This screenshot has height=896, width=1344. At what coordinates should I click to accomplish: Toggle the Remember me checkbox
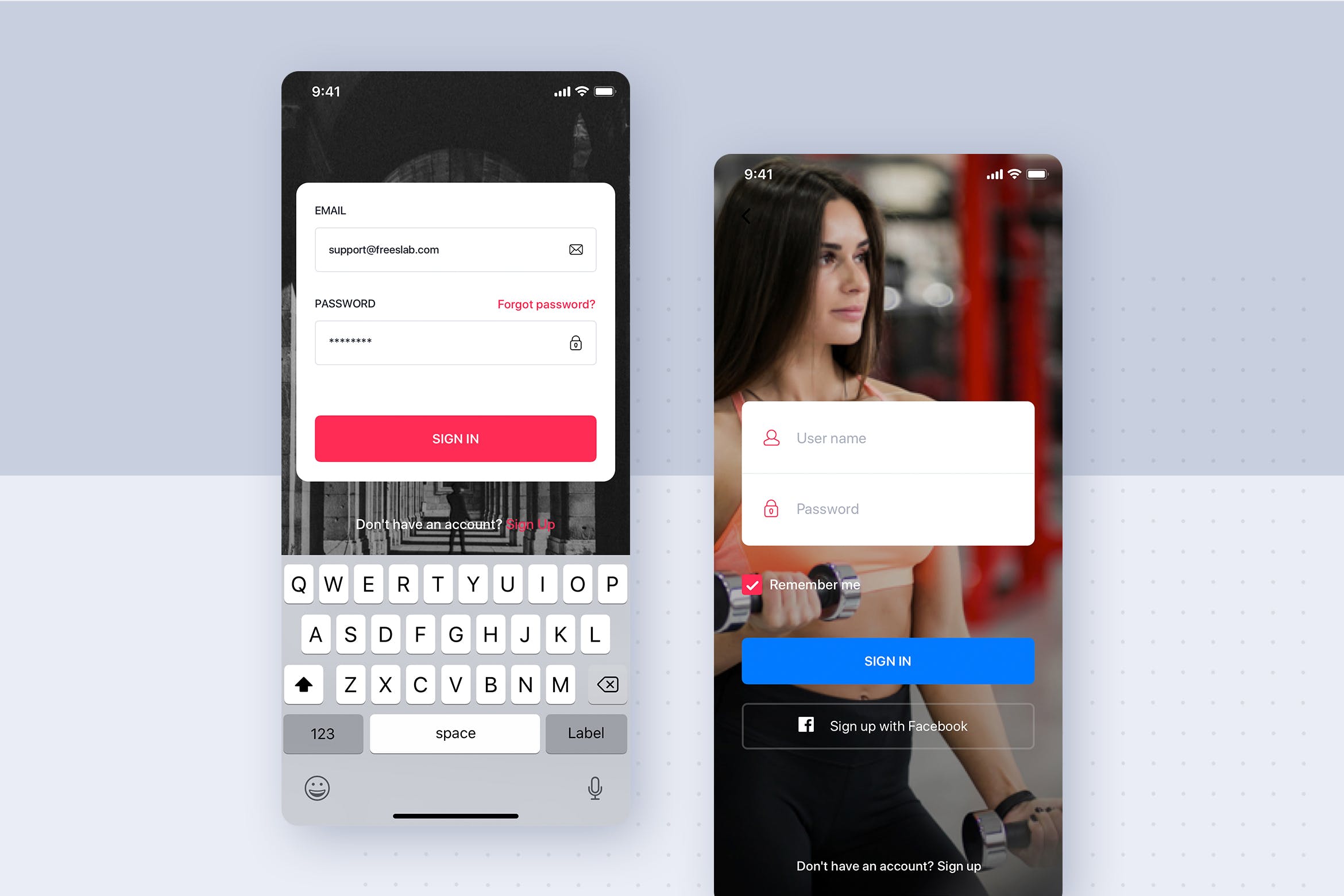pyautogui.click(x=754, y=585)
